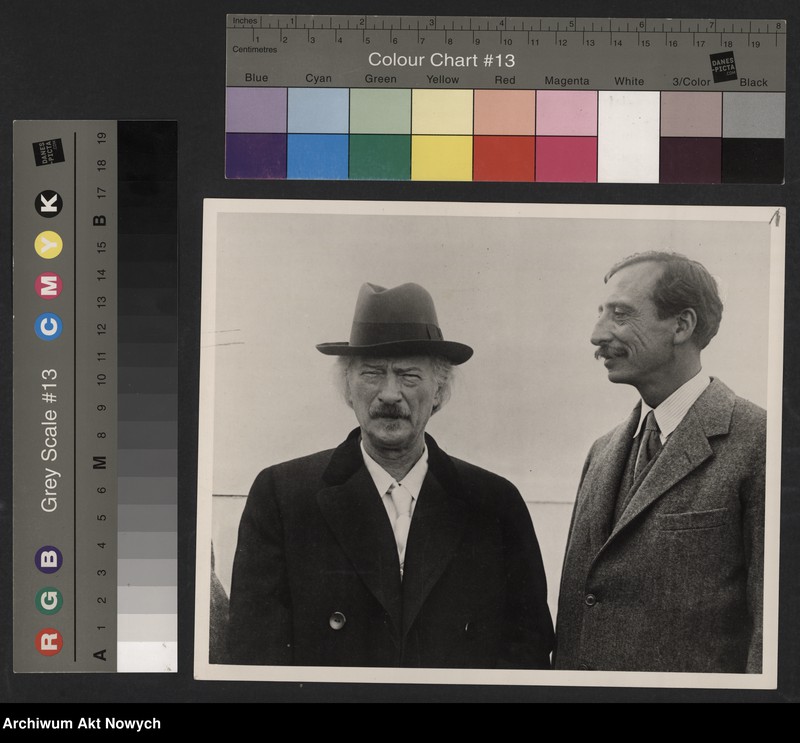This screenshot has width=800, height=743.
Task: Click the large button on the dark overcoat
Action: click(337, 621)
